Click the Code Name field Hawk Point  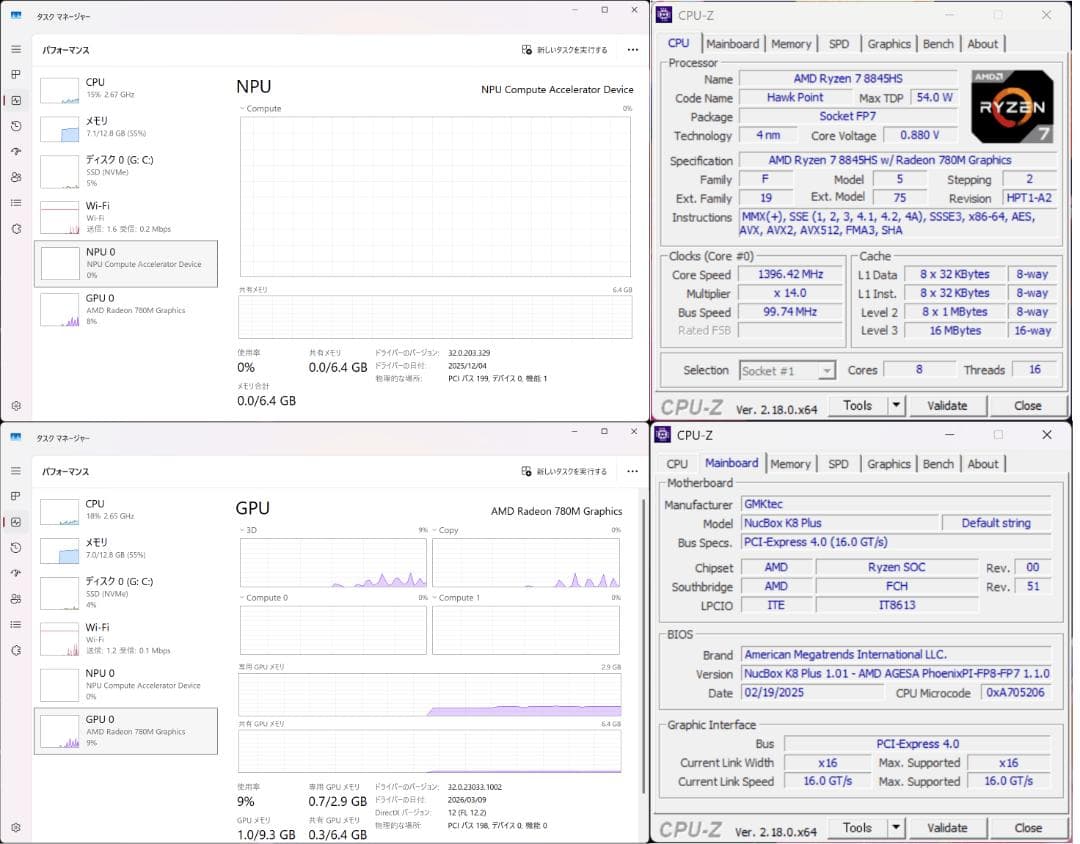(795, 98)
